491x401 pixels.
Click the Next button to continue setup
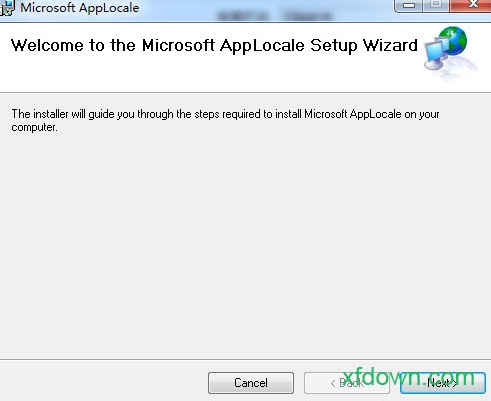click(443, 383)
